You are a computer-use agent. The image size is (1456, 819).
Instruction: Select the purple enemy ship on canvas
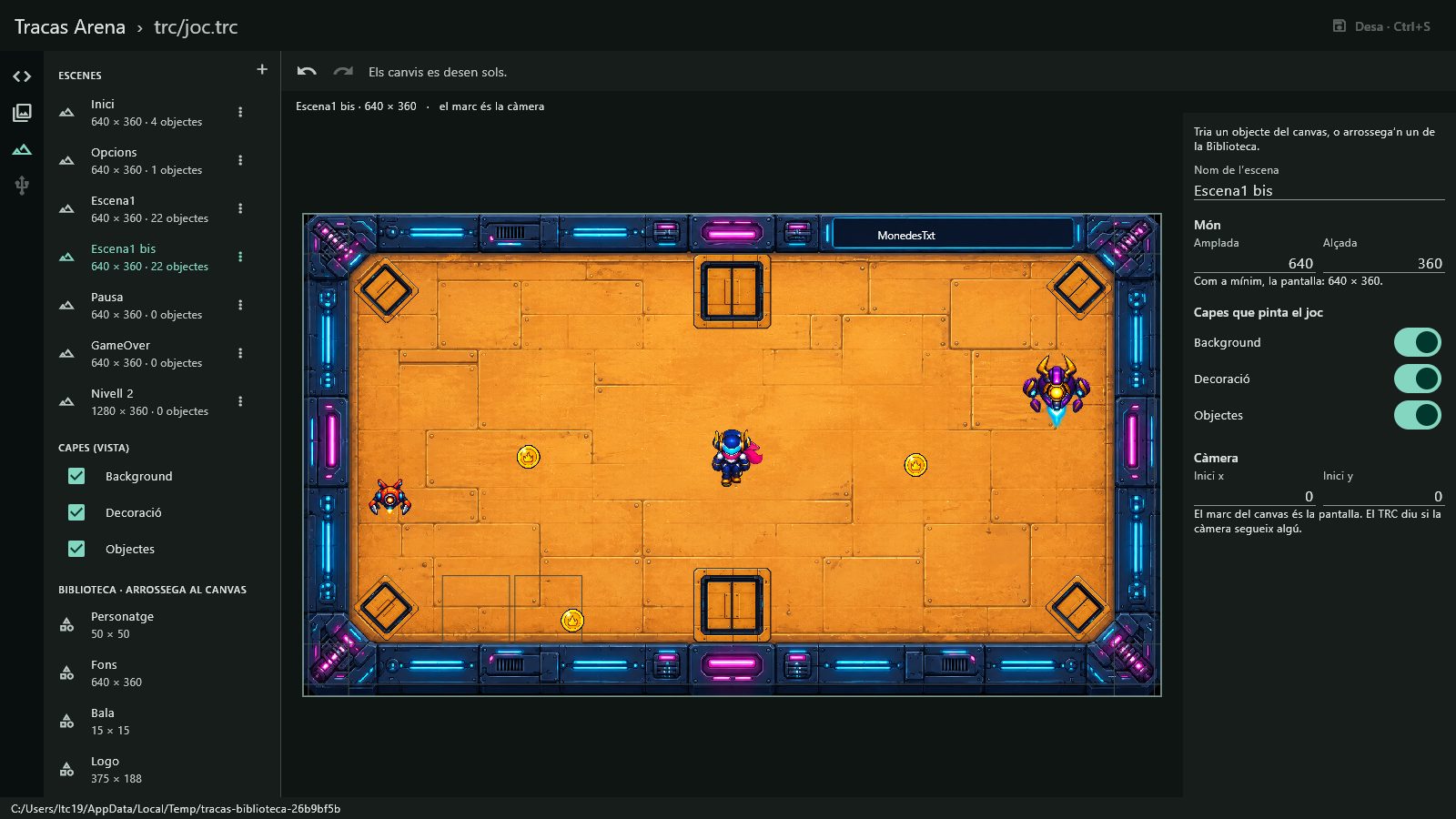click(1057, 390)
